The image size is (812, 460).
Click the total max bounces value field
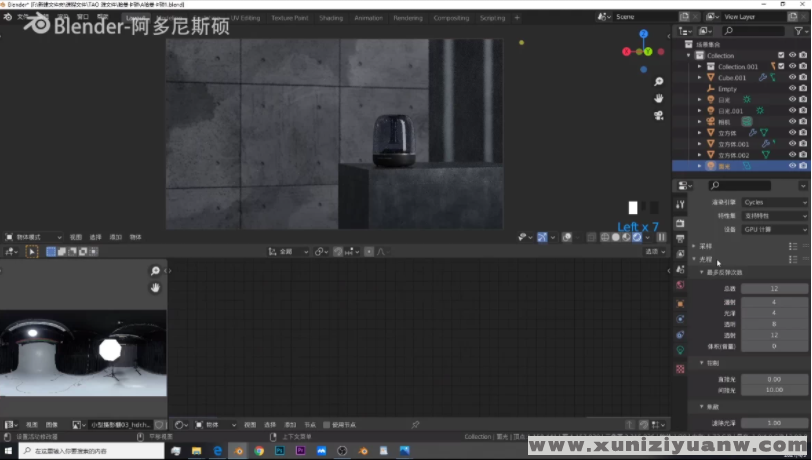click(774, 289)
